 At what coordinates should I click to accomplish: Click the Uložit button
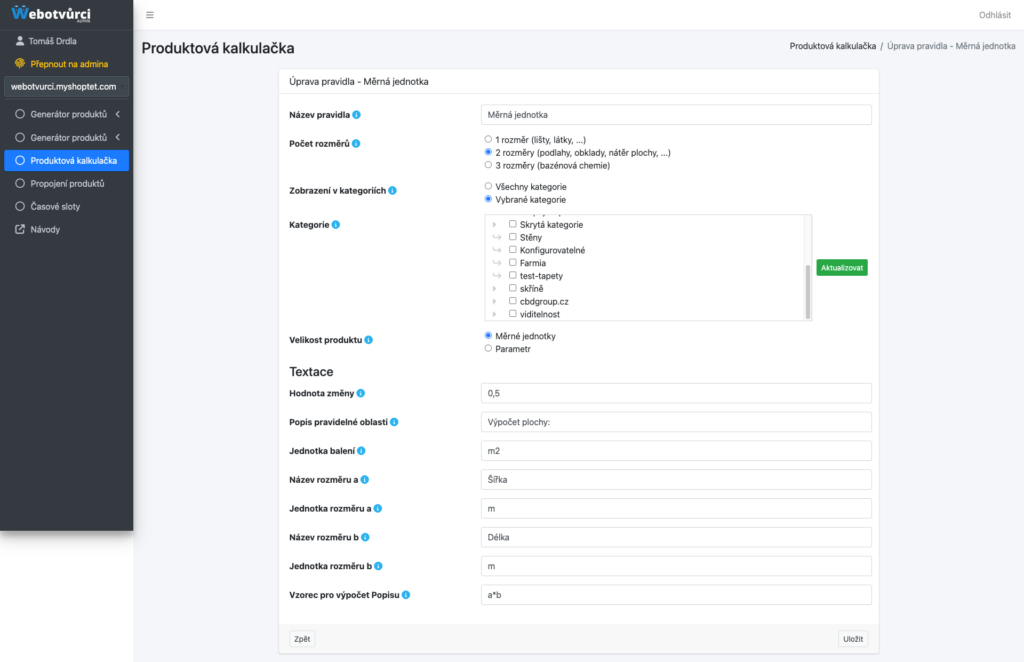(x=853, y=639)
